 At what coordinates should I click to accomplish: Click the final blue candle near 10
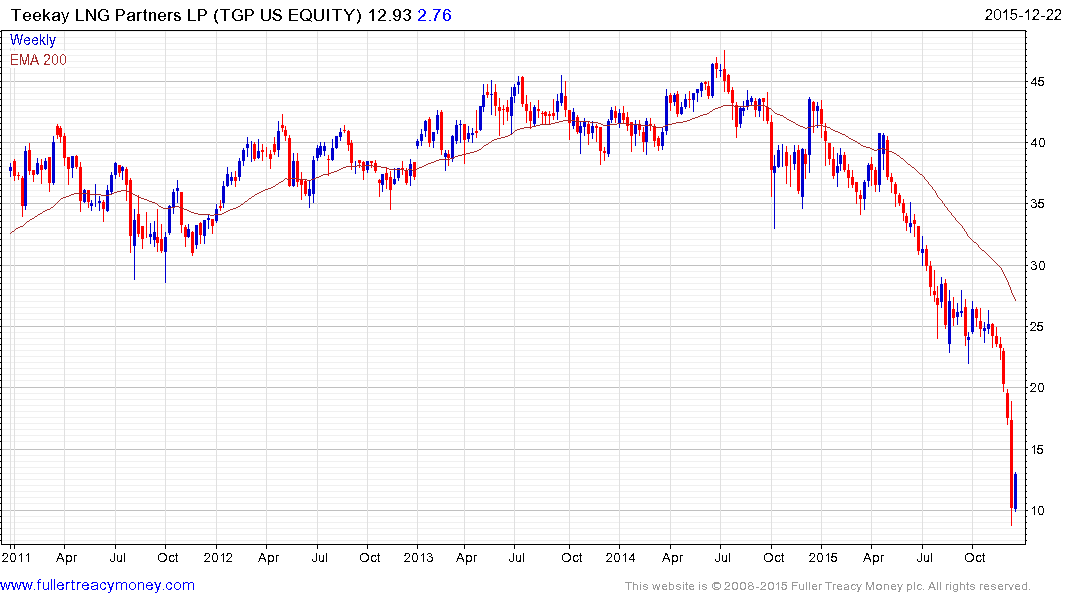click(x=1015, y=491)
